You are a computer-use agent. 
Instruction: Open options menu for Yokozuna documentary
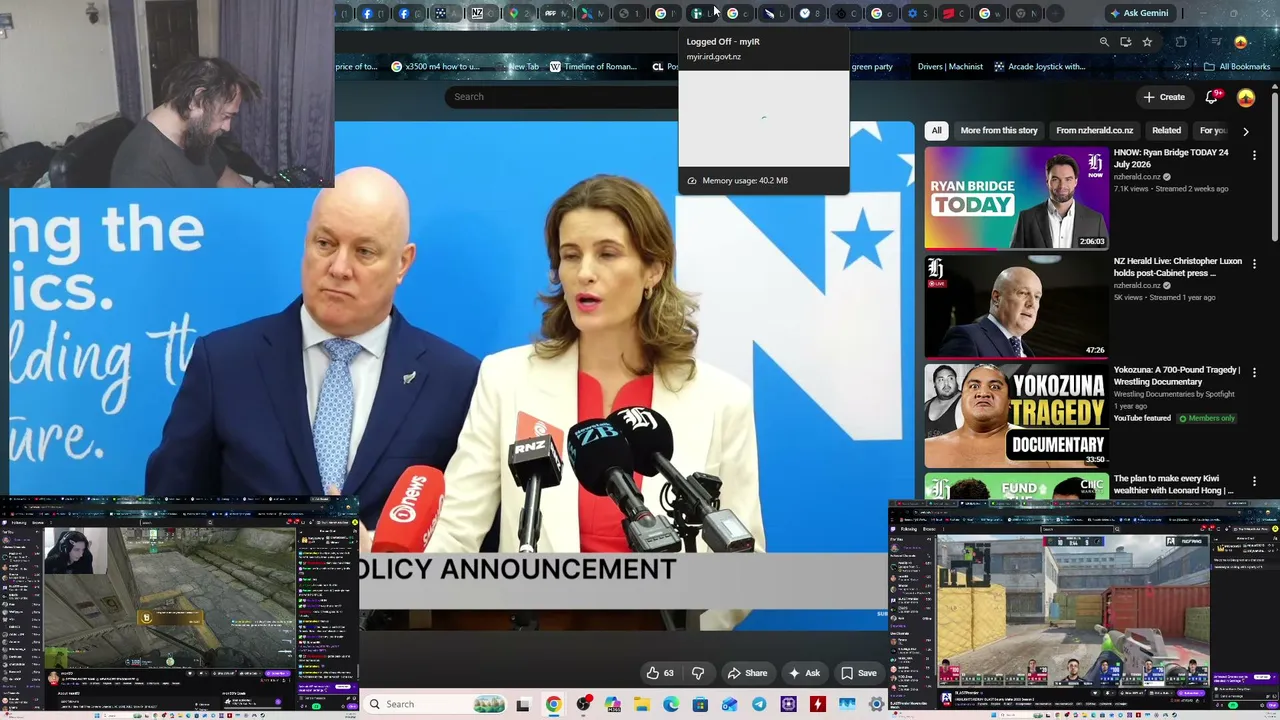coord(1254,372)
